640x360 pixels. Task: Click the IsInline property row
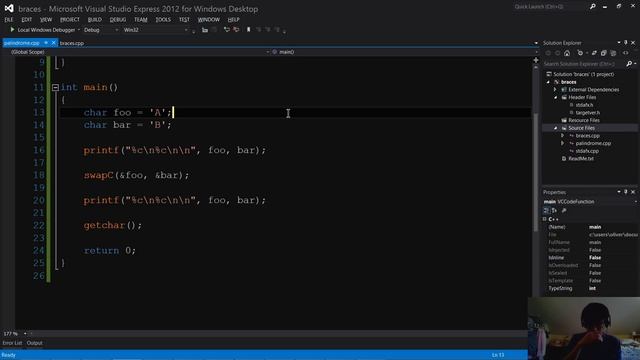pos(591,258)
